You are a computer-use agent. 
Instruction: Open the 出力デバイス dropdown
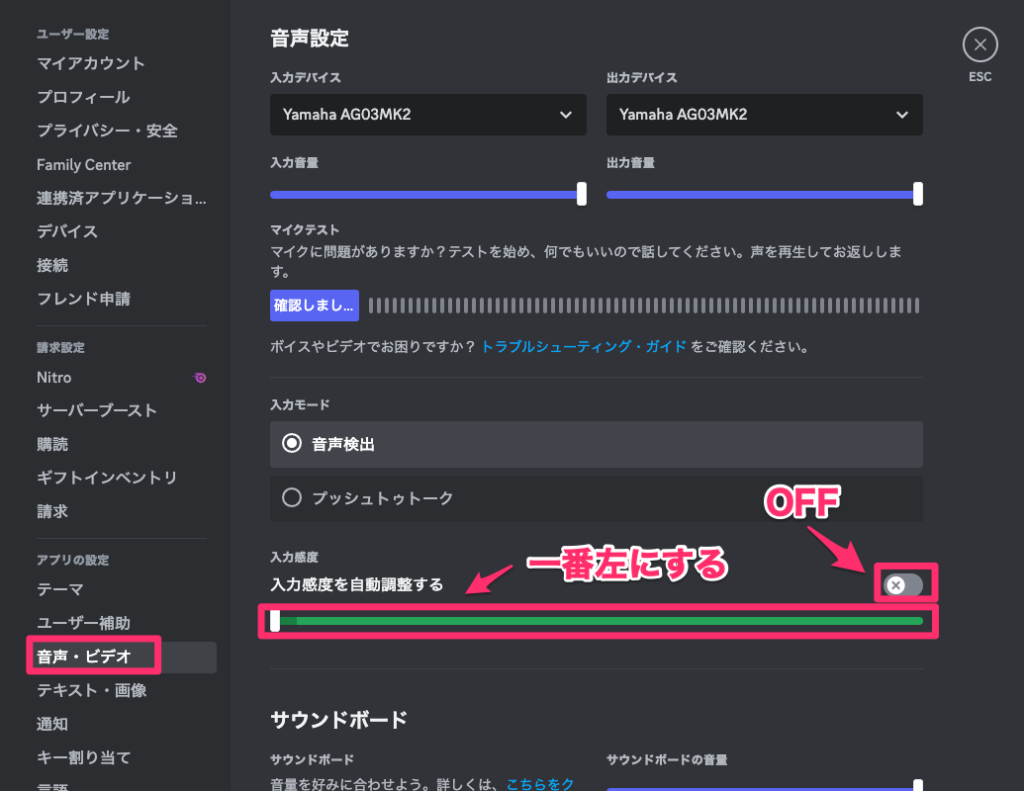(763, 114)
